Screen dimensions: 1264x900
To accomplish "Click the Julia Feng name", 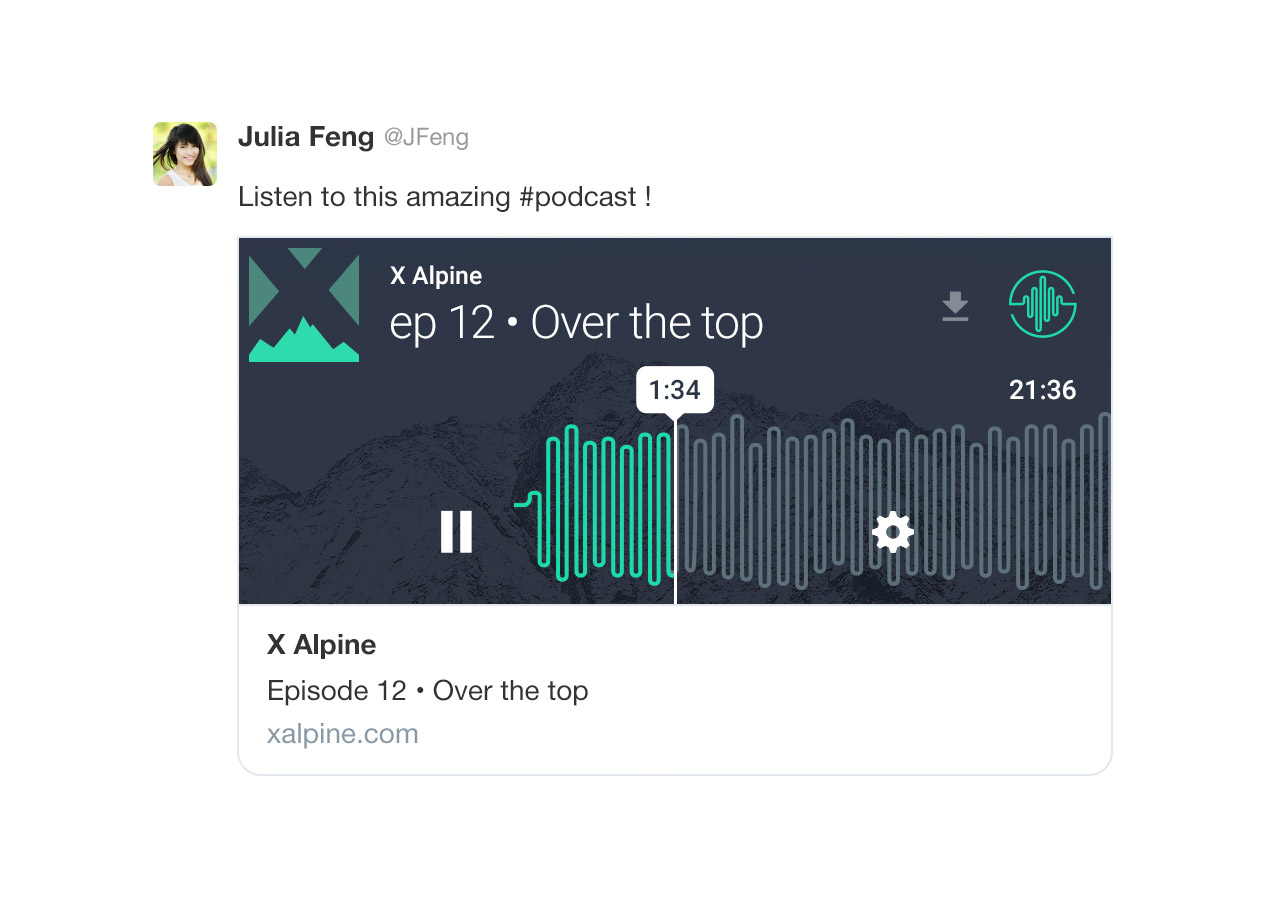I will tap(306, 137).
